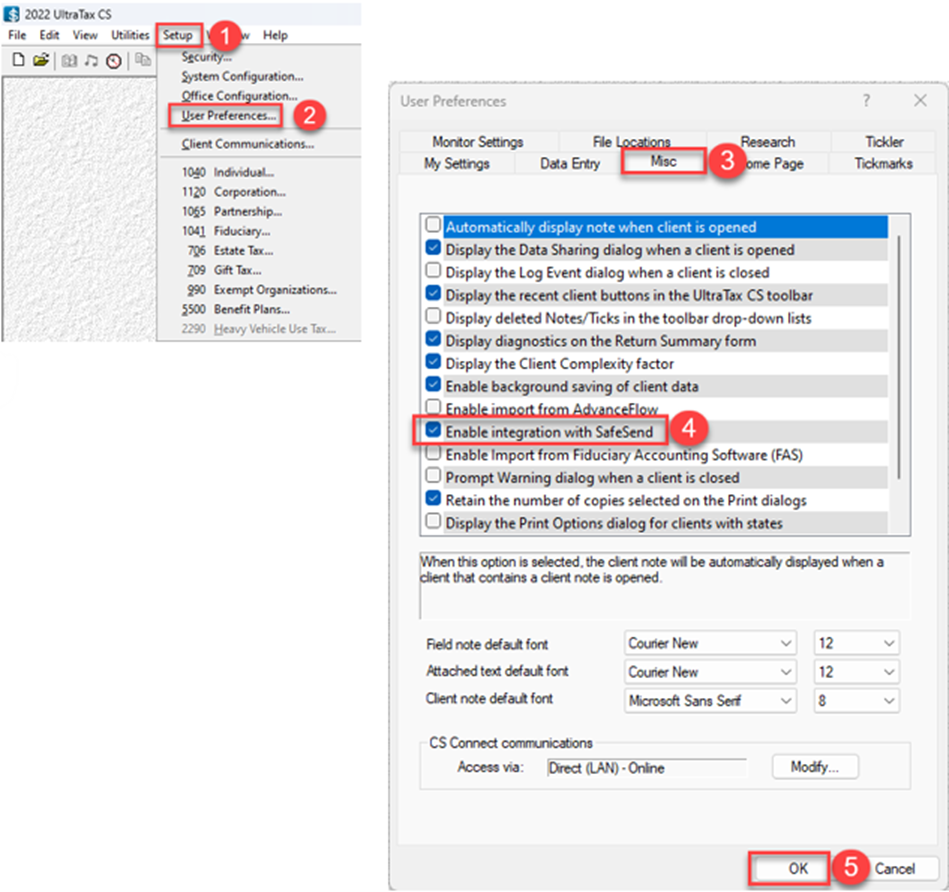Choose User Preferences from Setup menu
Screen dimensions: 949x892
coord(229,116)
